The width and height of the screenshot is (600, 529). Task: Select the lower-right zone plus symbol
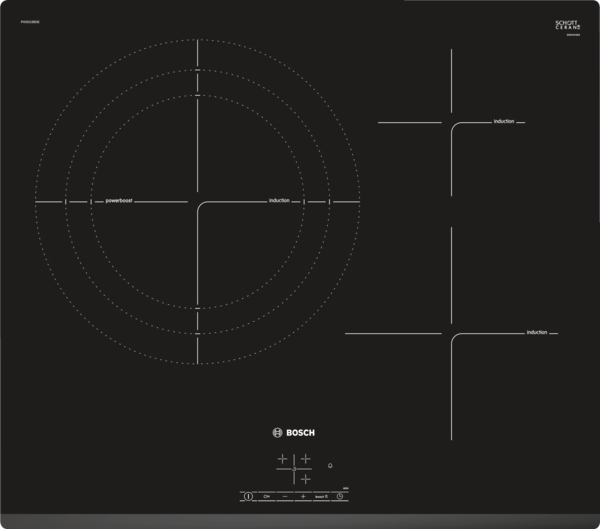point(305,479)
